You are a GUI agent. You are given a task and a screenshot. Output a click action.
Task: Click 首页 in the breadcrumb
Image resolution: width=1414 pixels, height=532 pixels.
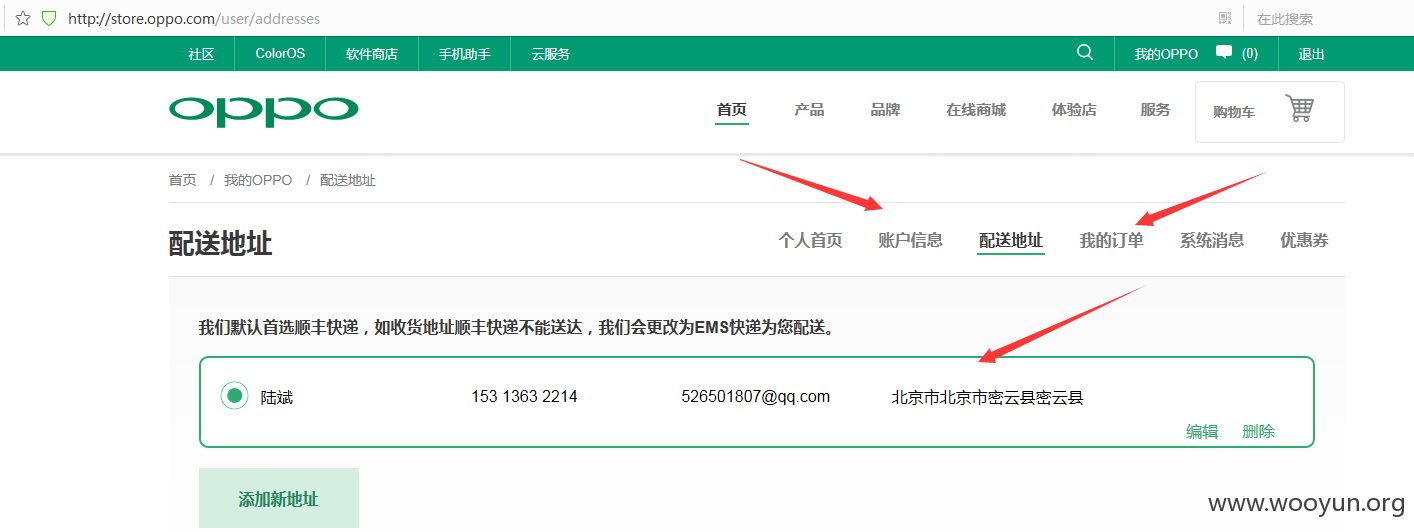coord(182,180)
